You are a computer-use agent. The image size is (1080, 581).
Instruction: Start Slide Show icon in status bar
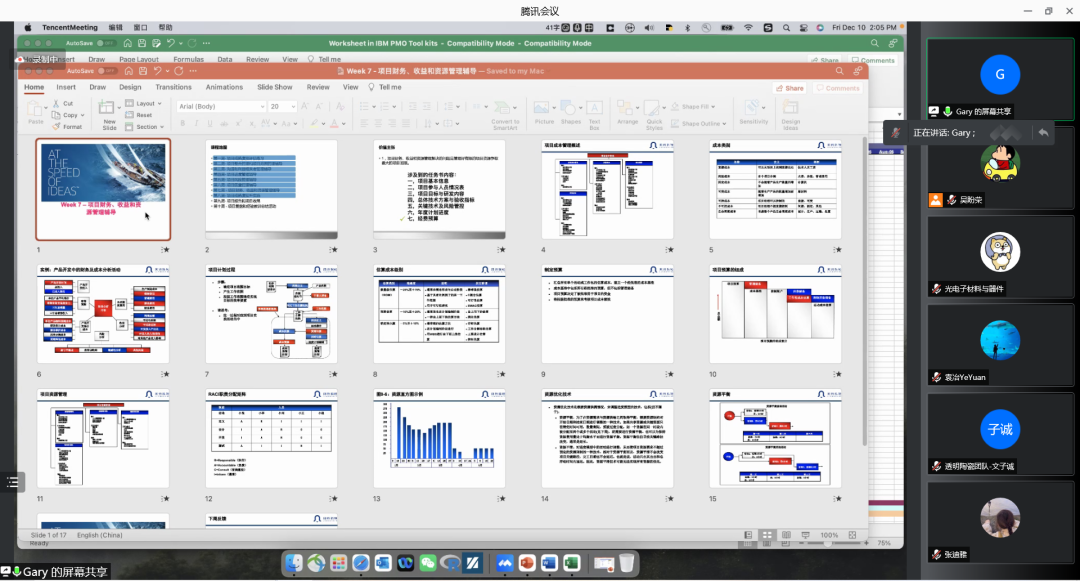(x=805, y=535)
